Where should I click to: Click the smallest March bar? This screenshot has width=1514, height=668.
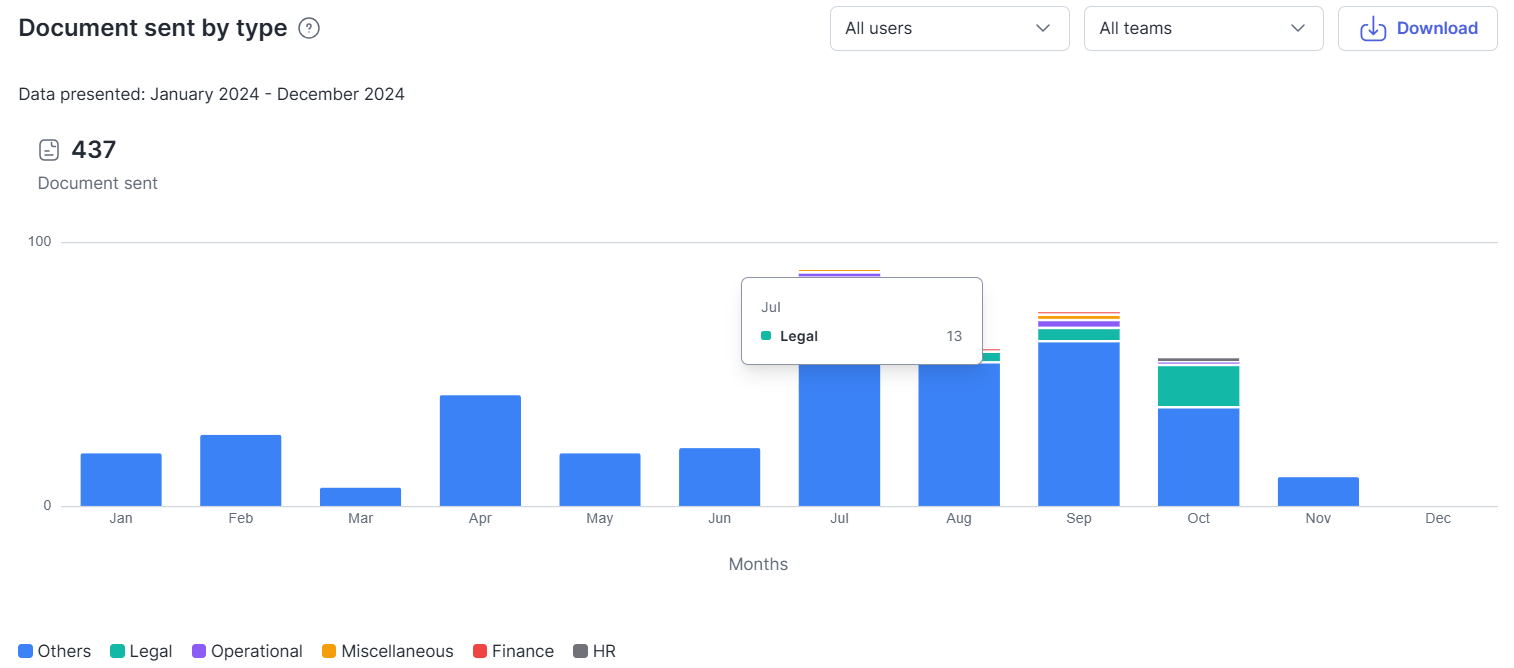click(360, 497)
